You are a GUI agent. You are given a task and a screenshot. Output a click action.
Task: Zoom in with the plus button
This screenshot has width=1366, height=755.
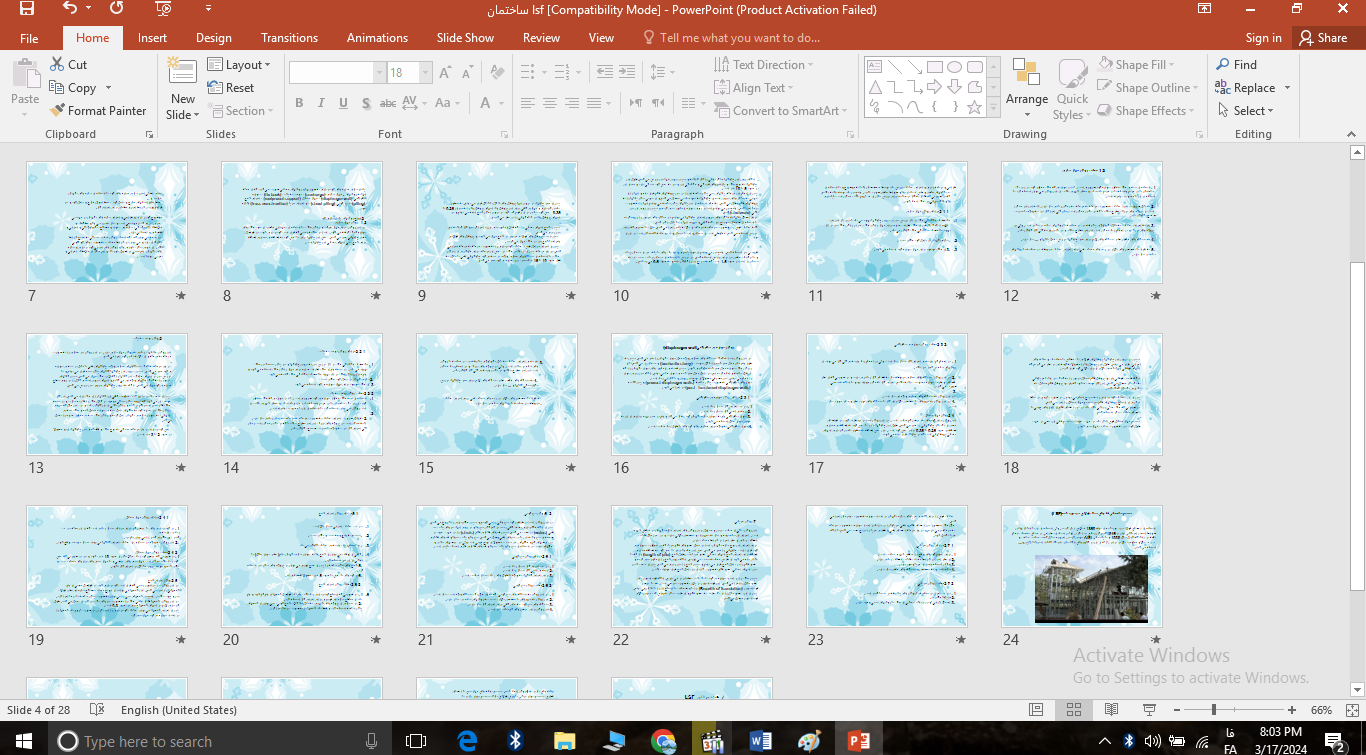click(1292, 710)
